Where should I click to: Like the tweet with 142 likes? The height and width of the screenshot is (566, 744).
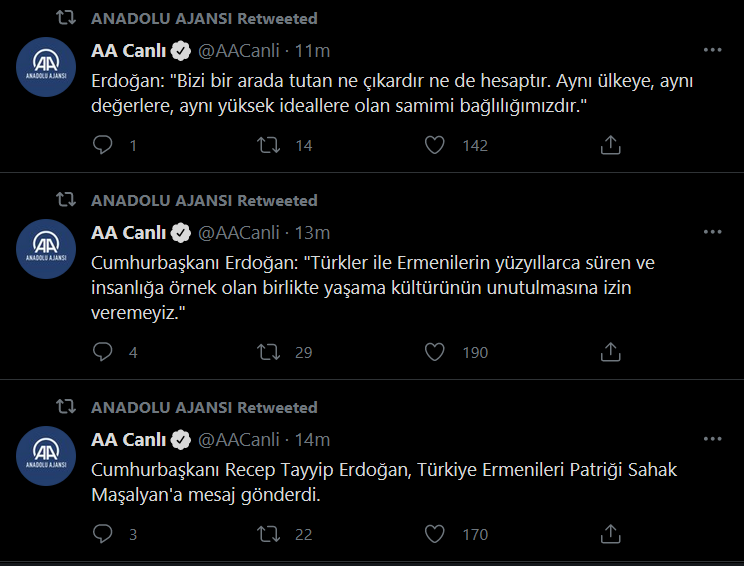click(434, 145)
